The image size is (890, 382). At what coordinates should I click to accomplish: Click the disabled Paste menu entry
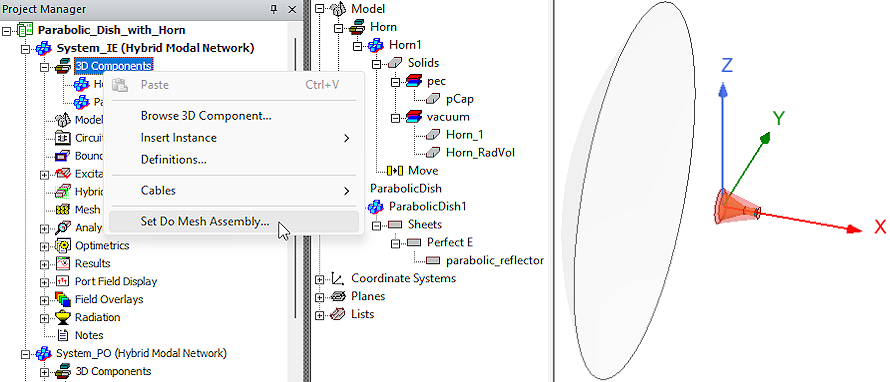pyautogui.click(x=233, y=85)
